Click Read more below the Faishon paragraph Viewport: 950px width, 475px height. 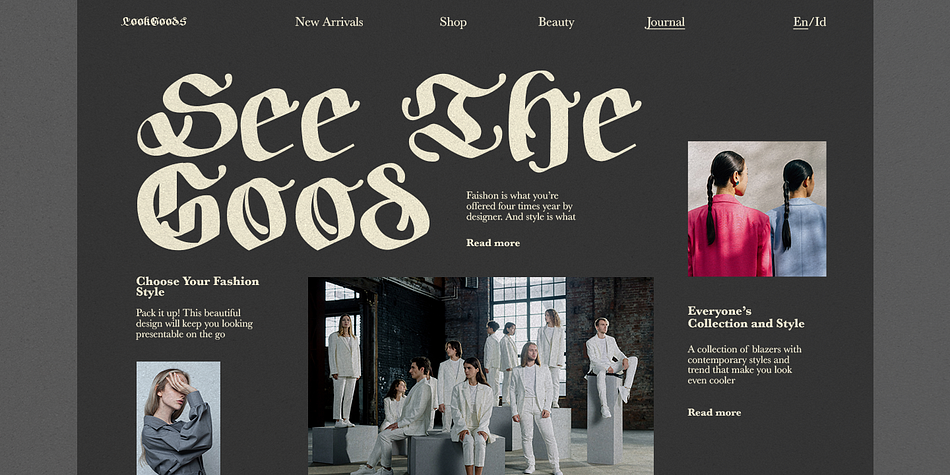(x=493, y=243)
